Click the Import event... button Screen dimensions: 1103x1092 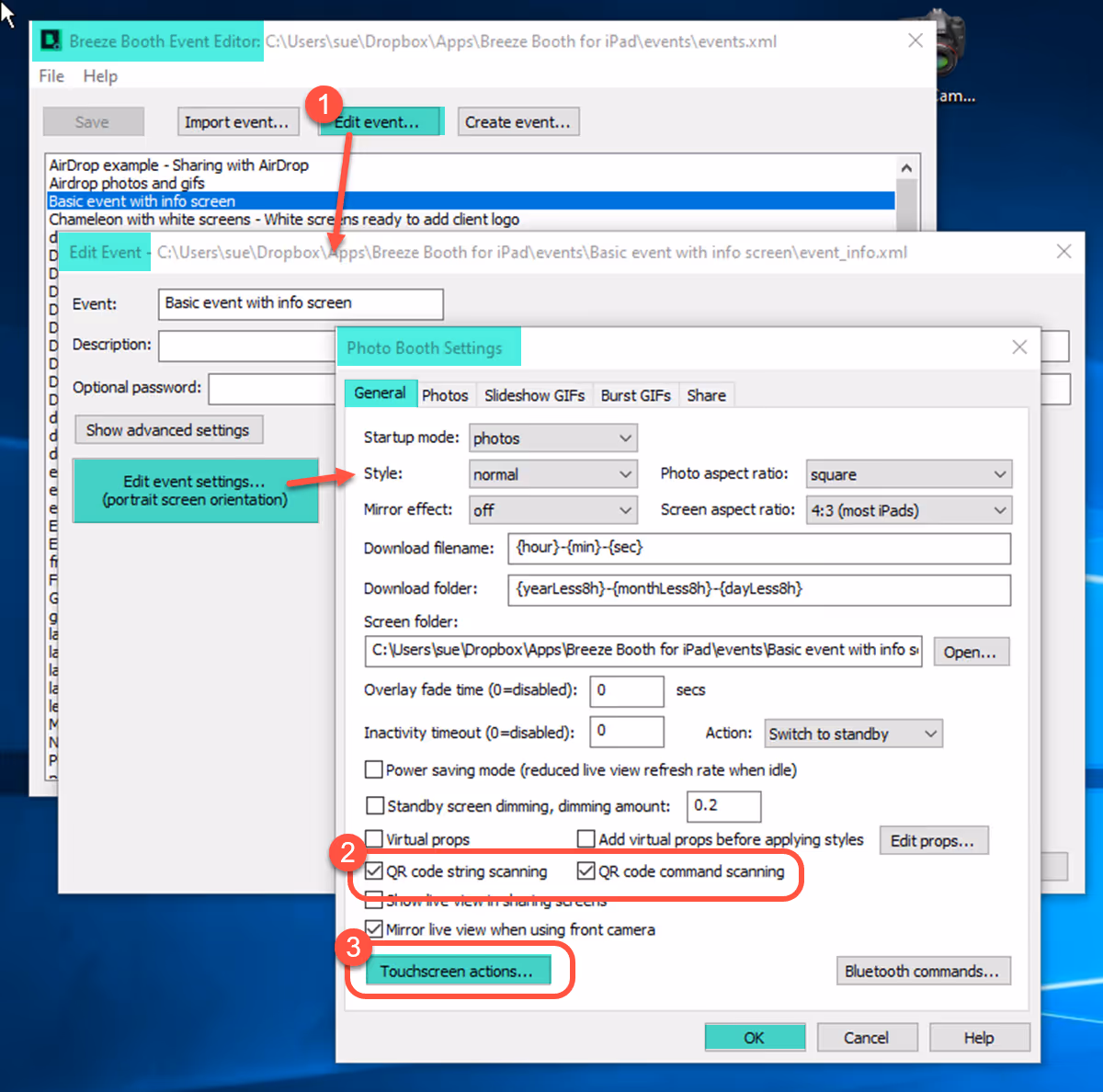click(236, 122)
